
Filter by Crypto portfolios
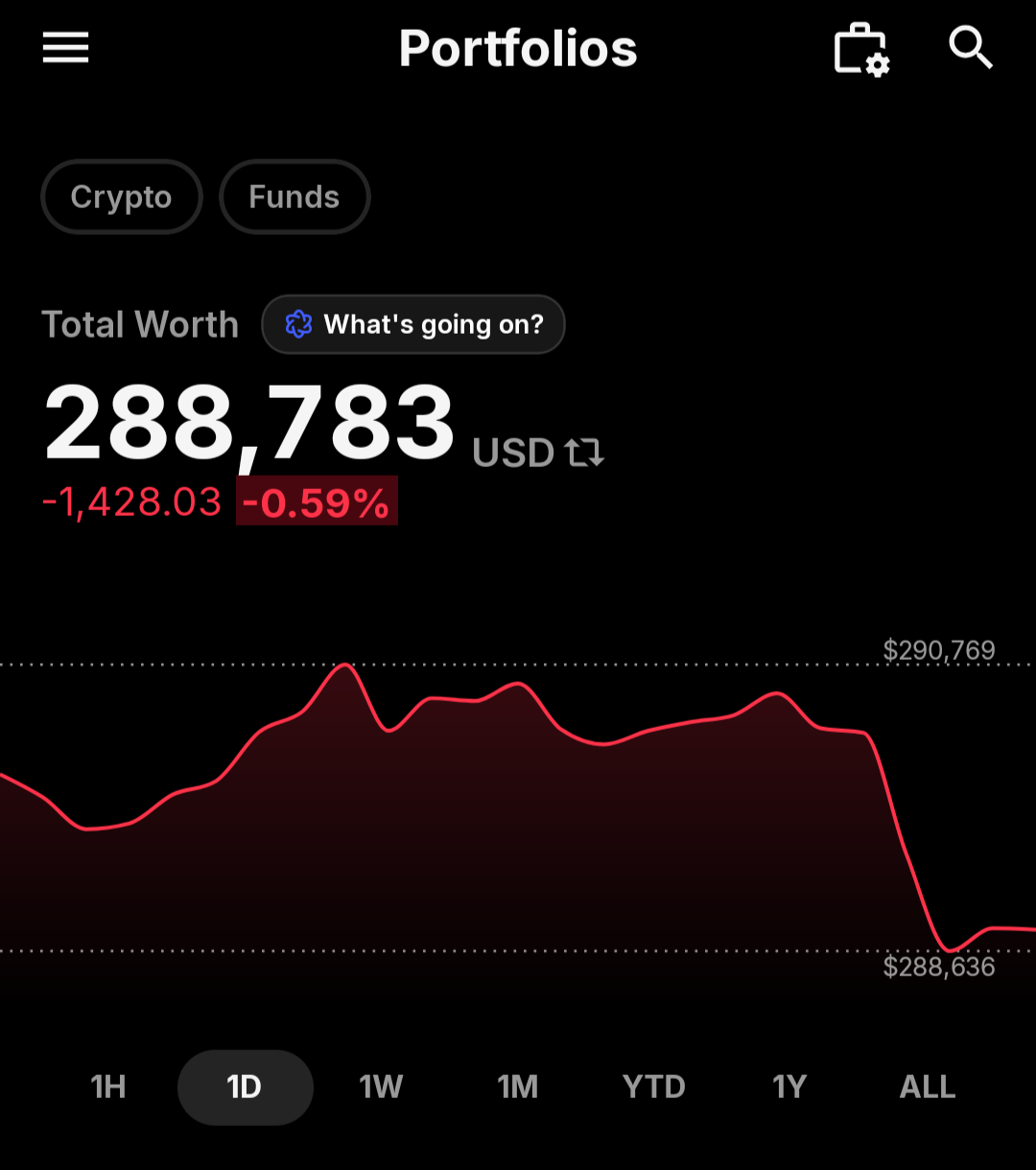pyautogui.click(x=122, y=197)
